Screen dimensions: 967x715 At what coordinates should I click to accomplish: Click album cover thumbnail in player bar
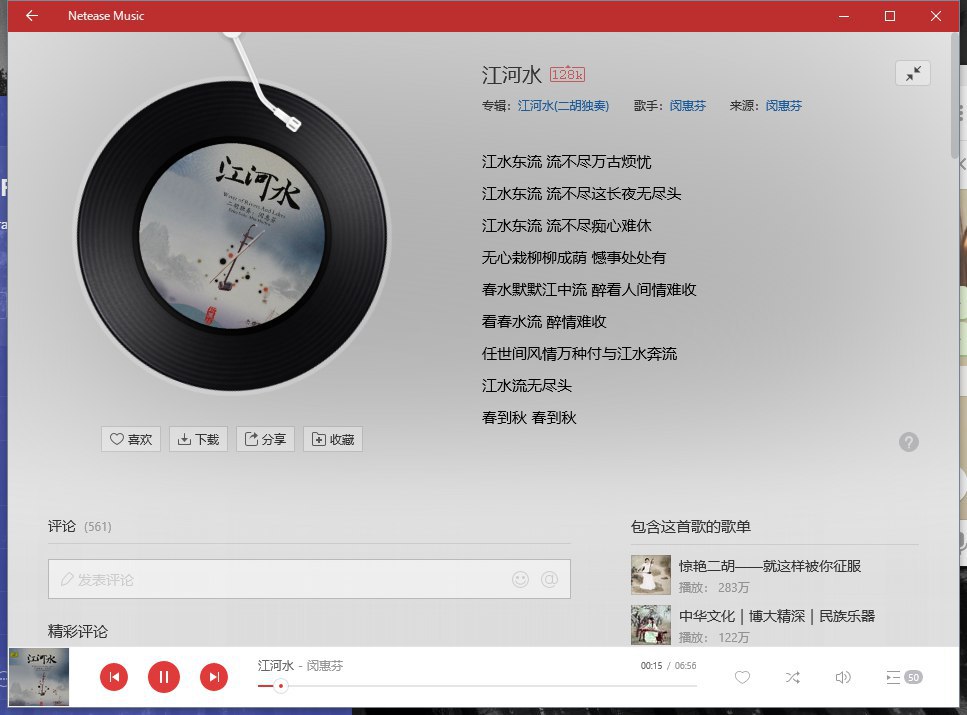(x=39, y=677)
